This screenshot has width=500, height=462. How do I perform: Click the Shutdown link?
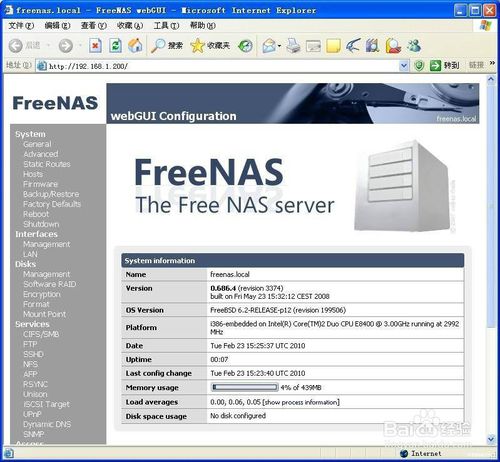[41, 224]
